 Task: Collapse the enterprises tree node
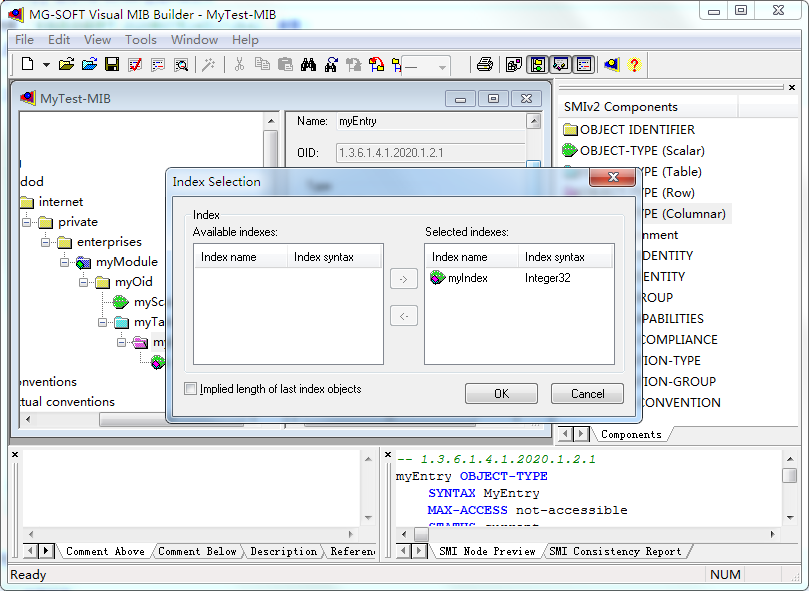click(x=46, y=242)
